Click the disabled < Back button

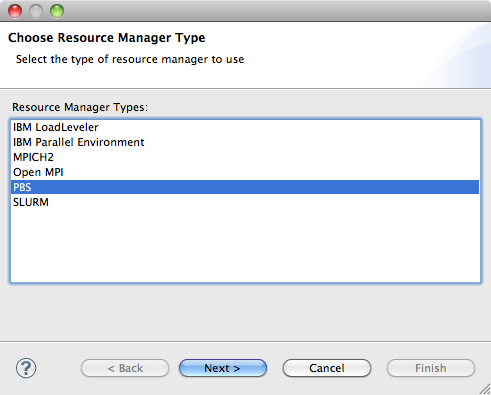click(125, 368)
